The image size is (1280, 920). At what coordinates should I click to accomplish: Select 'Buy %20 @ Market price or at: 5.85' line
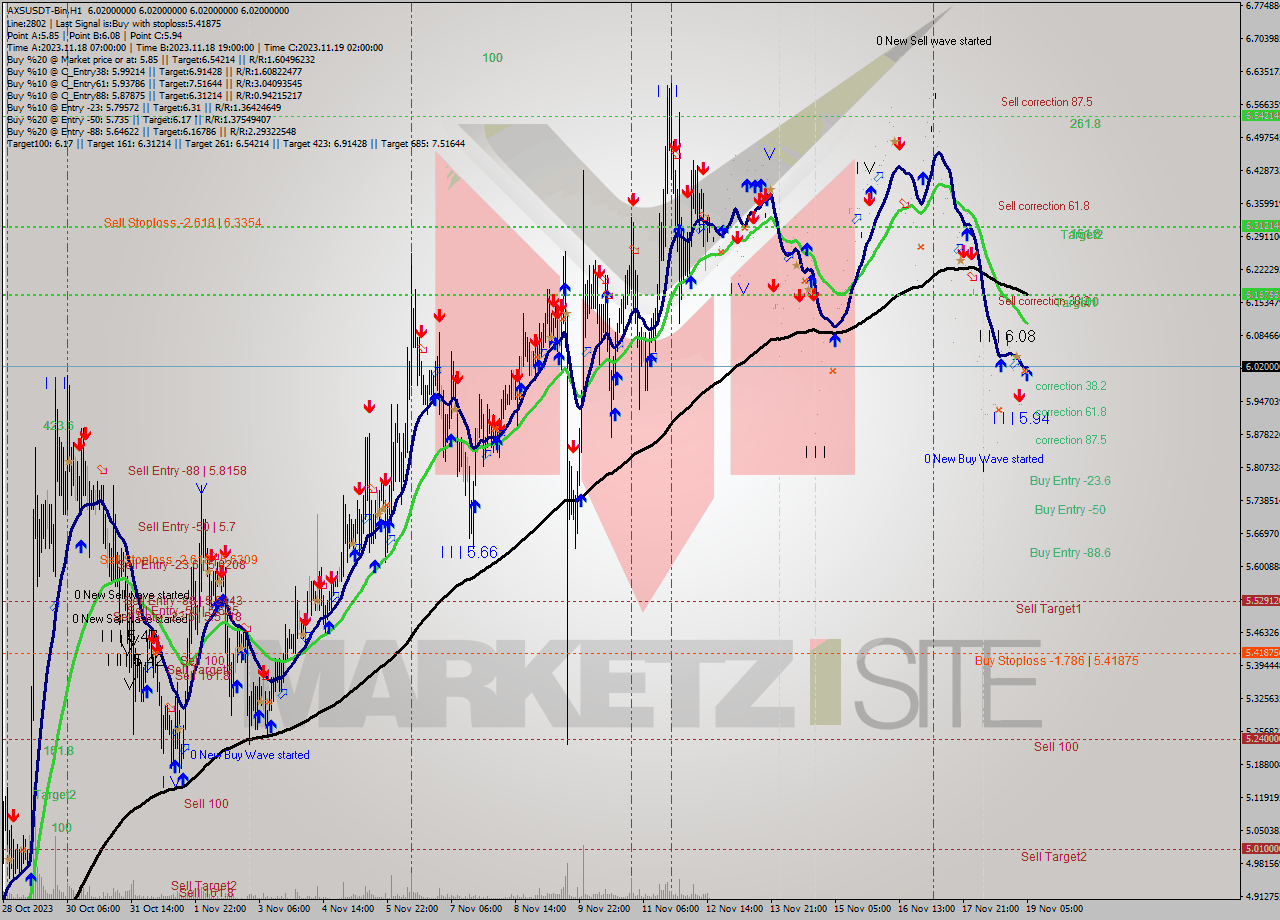[x=160, y=59]
